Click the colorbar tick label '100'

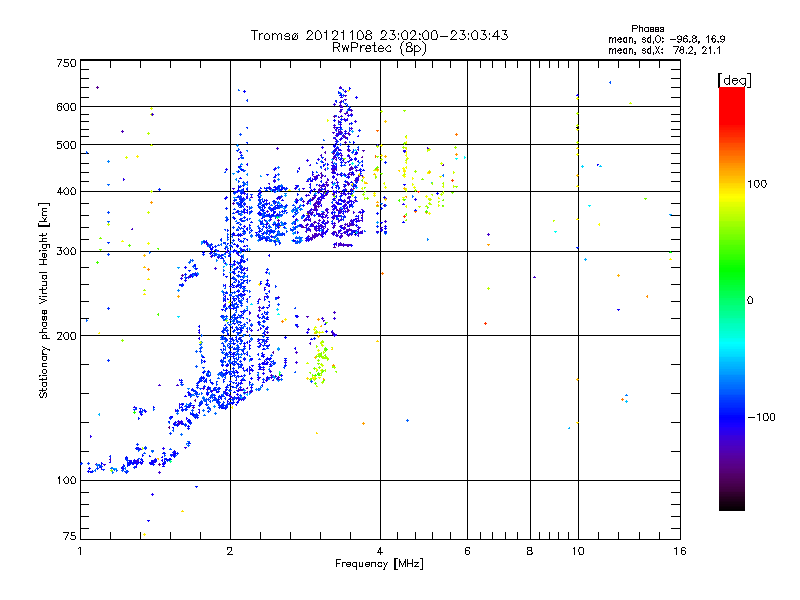pyautogui.click(x=757, y=184)
